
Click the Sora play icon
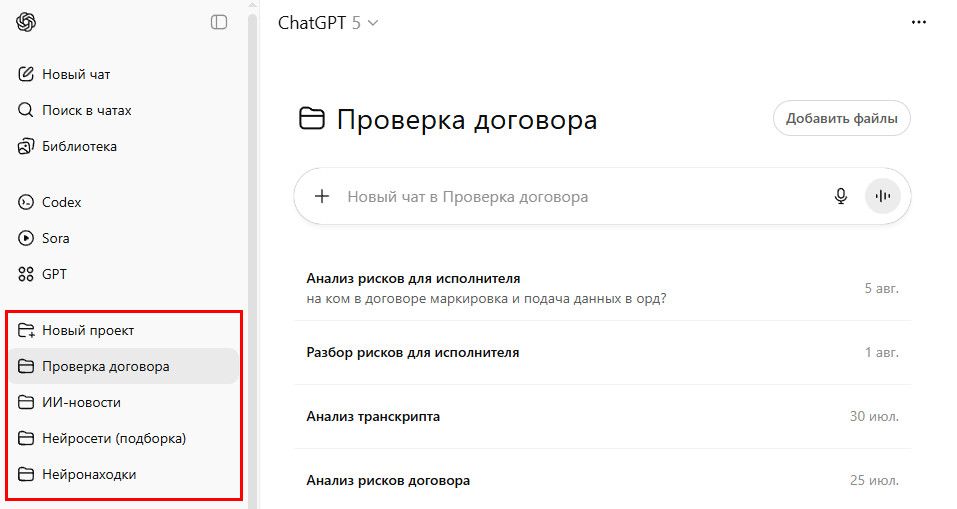[26, 238]
